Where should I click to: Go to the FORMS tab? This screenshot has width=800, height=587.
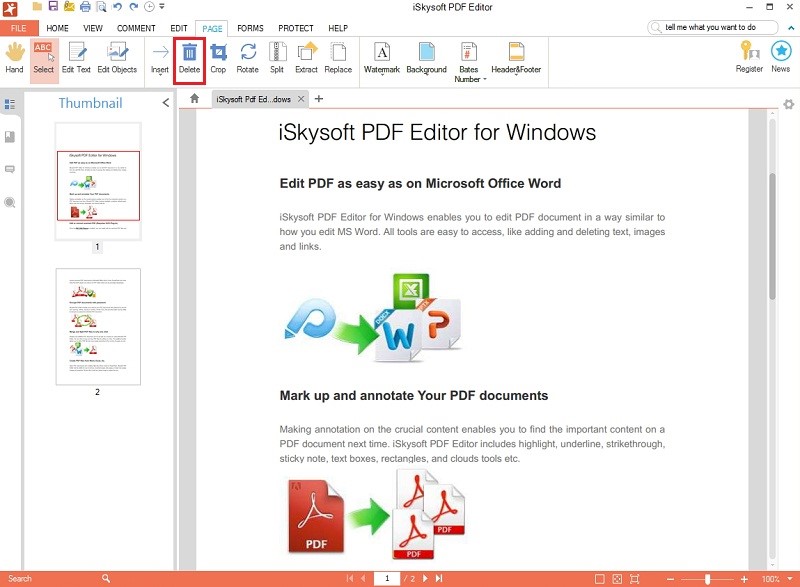click(251, 28)
